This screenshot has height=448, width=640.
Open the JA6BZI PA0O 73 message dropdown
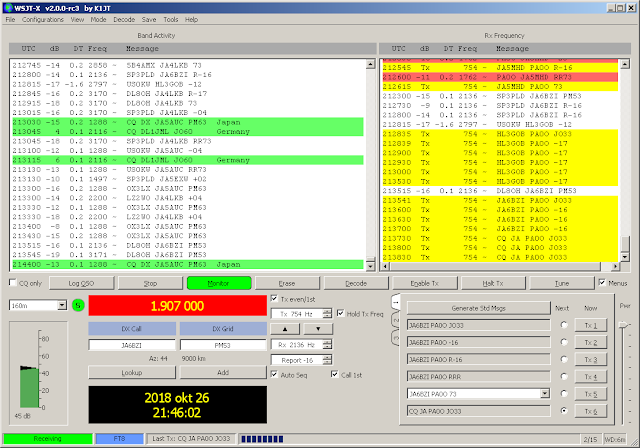pos(545,394)
